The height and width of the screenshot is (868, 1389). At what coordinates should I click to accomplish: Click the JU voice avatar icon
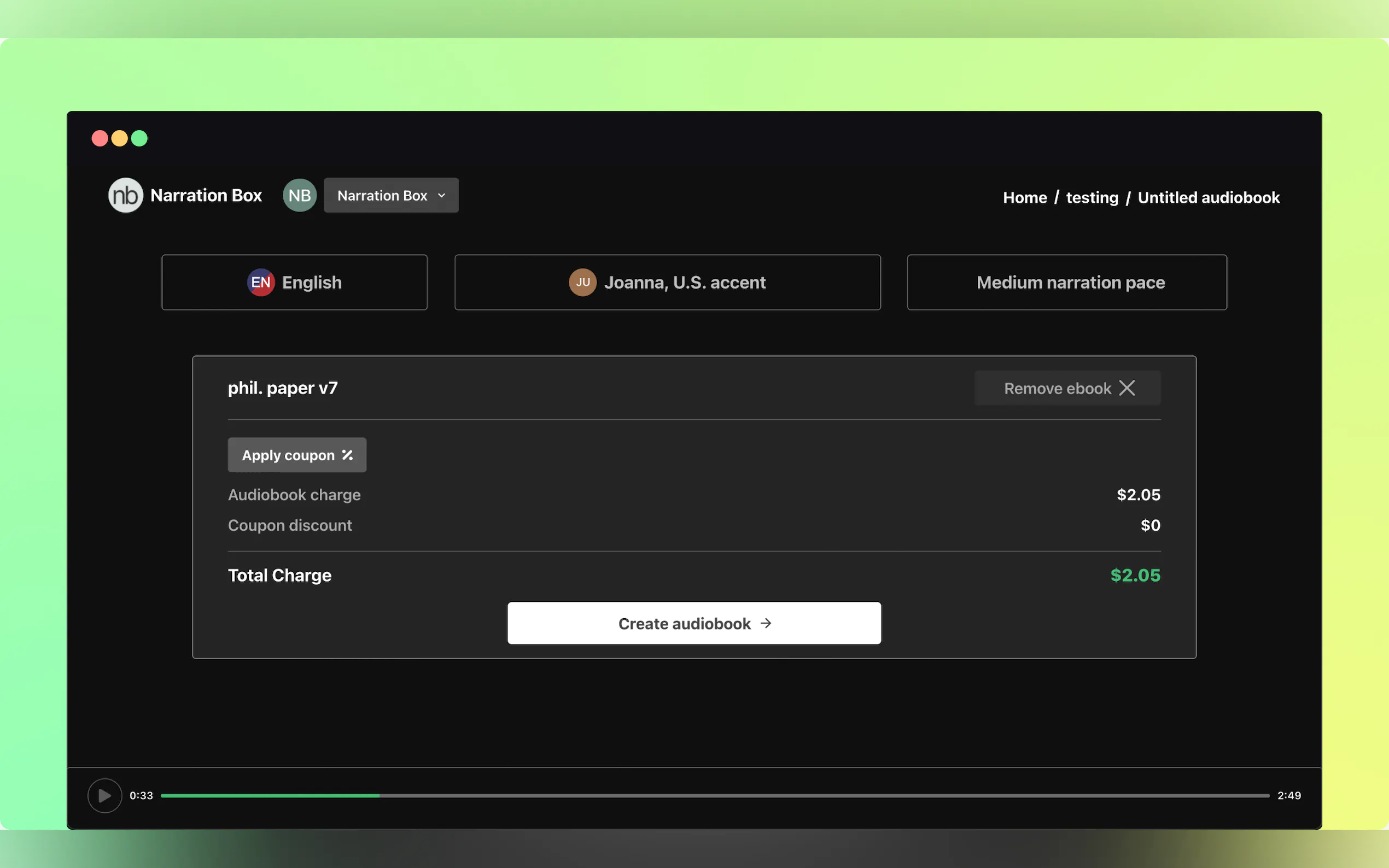point(582,283)
